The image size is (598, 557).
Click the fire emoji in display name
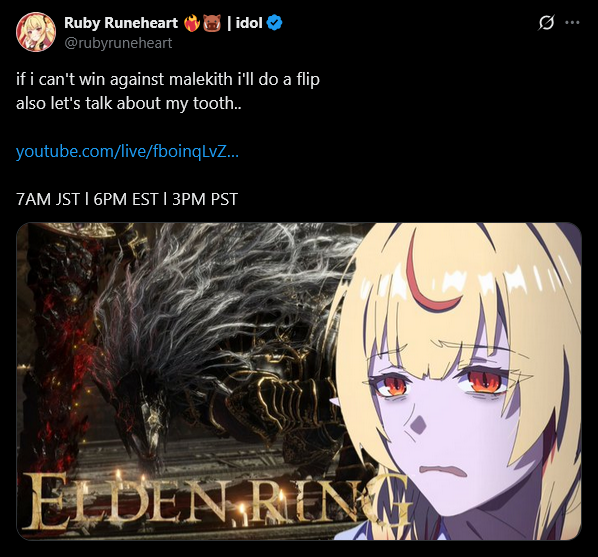click(192, 23)
